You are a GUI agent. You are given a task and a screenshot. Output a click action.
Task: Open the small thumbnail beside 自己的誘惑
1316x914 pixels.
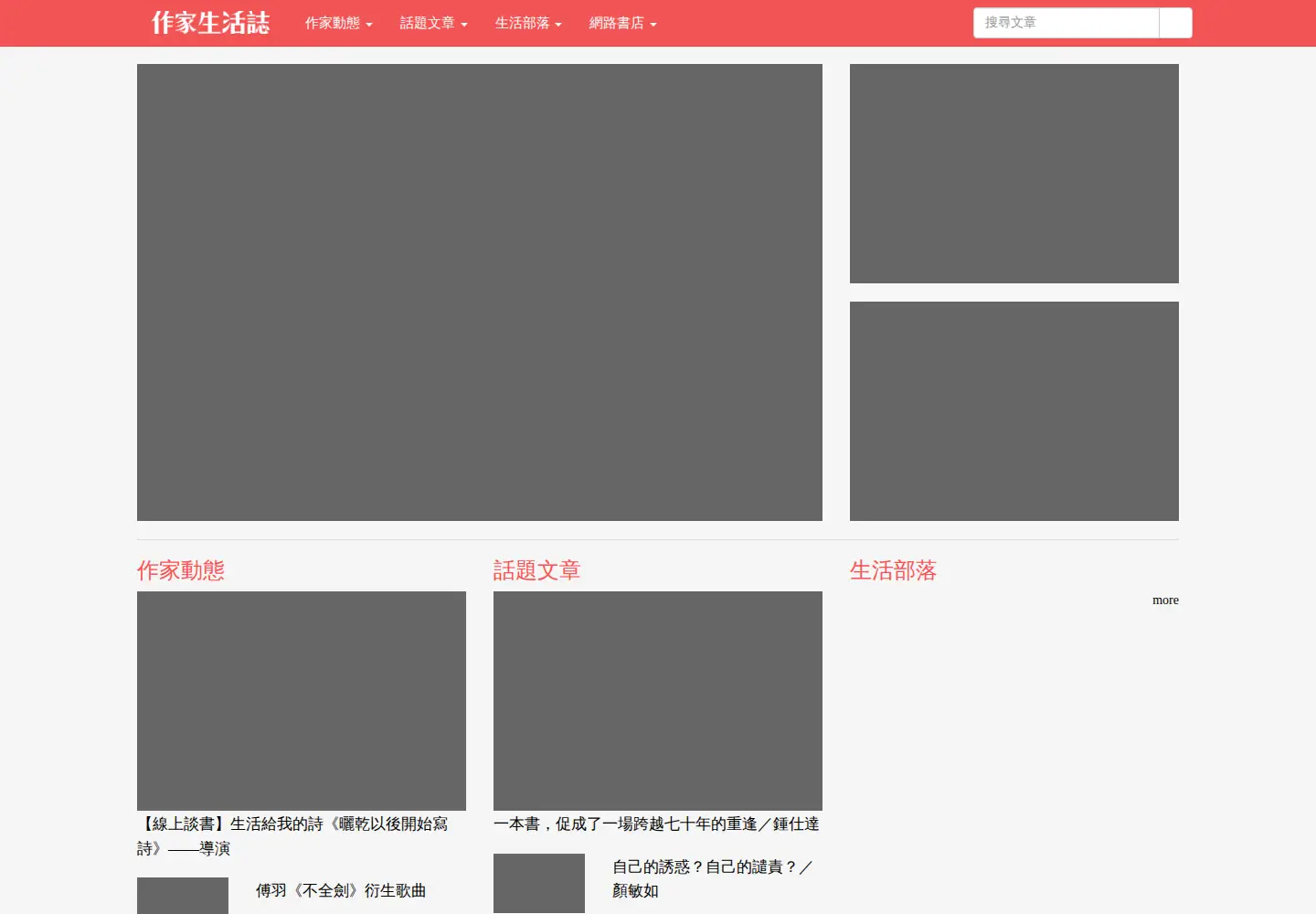[539, 883]
